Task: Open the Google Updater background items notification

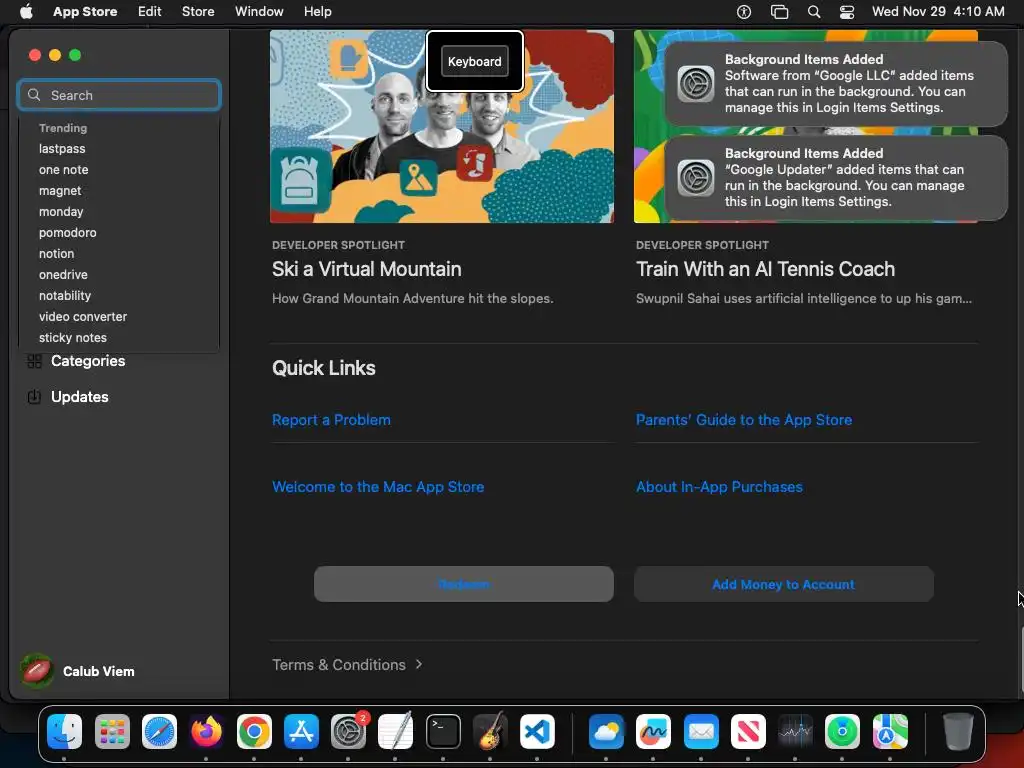Action: tap(836, 178)
